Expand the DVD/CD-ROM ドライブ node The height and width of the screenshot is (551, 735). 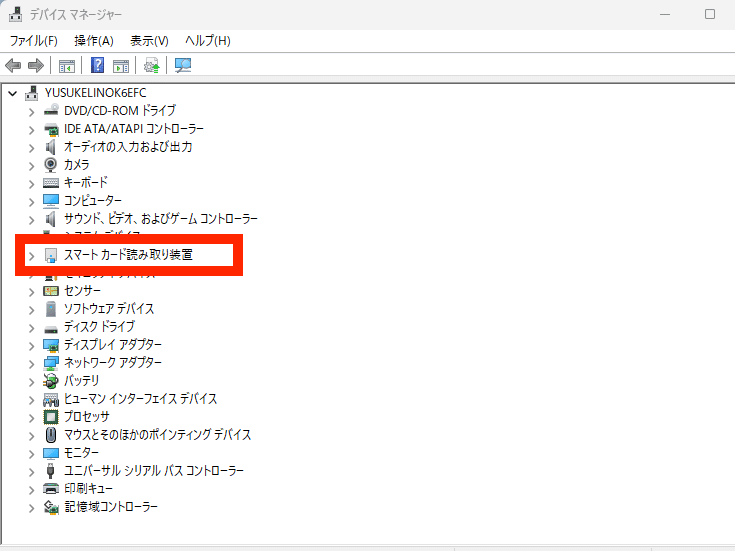pos(31,112)
